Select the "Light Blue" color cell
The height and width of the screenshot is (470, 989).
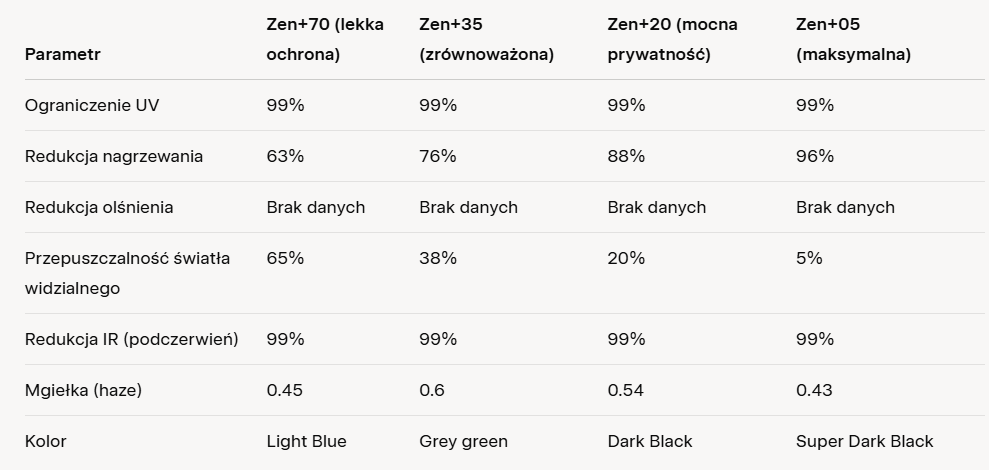[306, 441]
